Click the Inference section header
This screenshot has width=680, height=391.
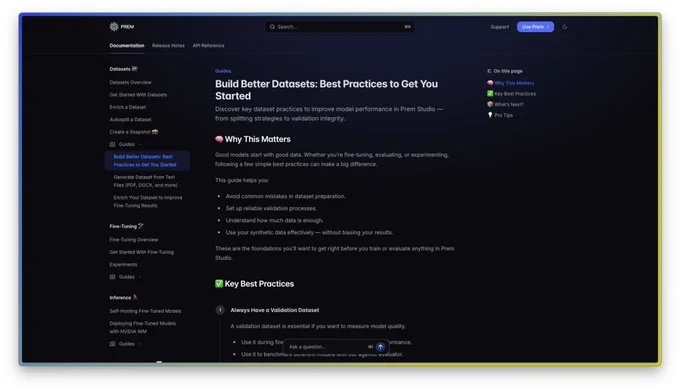[x=124, y=298]
